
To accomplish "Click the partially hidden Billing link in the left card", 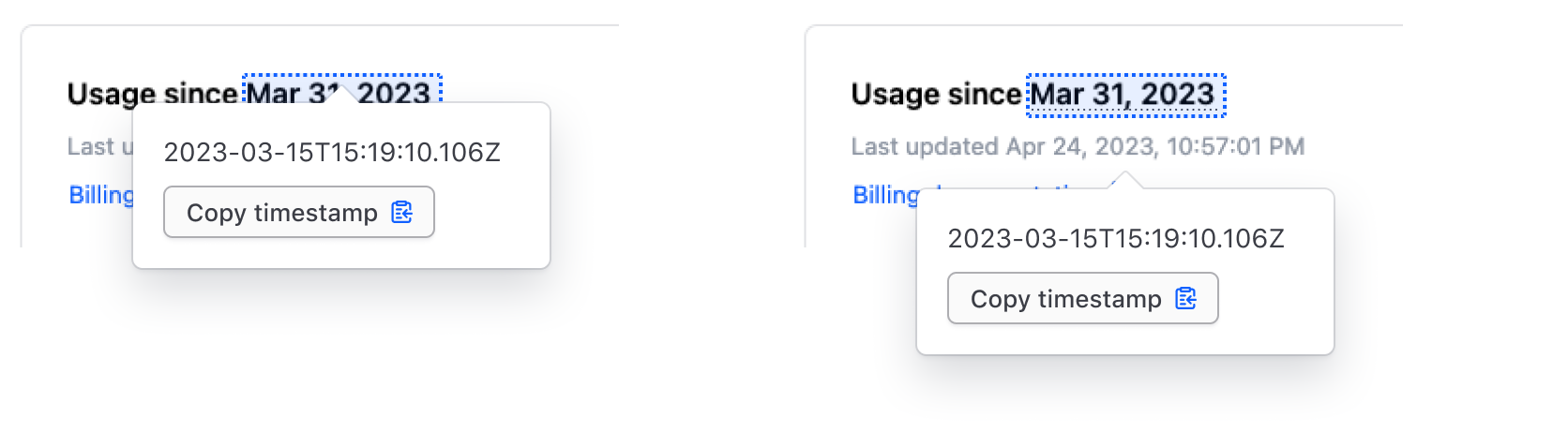I will coord(101,195).
